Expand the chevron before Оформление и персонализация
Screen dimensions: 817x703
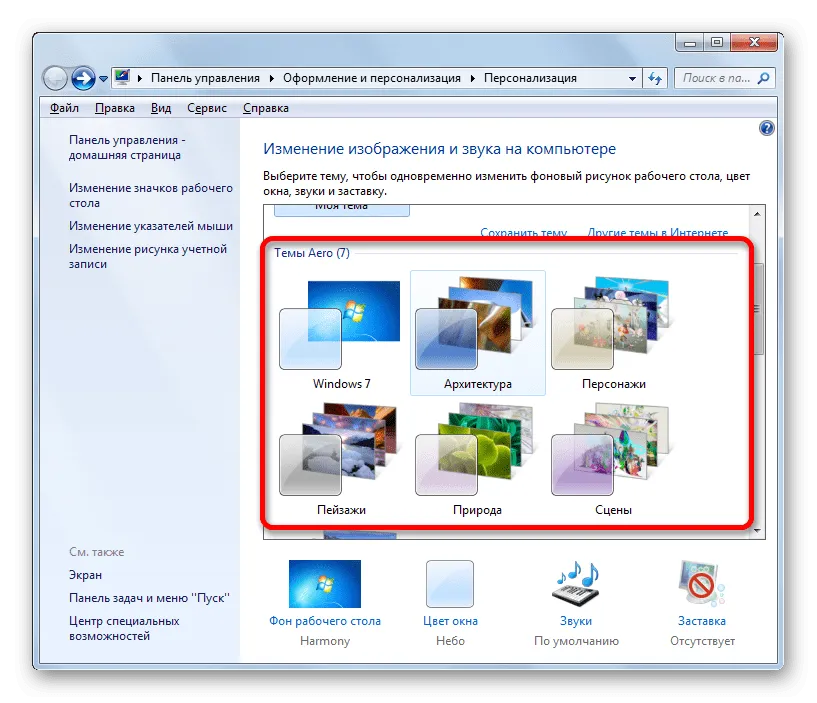pyautogui.click(x=271, y=79)
